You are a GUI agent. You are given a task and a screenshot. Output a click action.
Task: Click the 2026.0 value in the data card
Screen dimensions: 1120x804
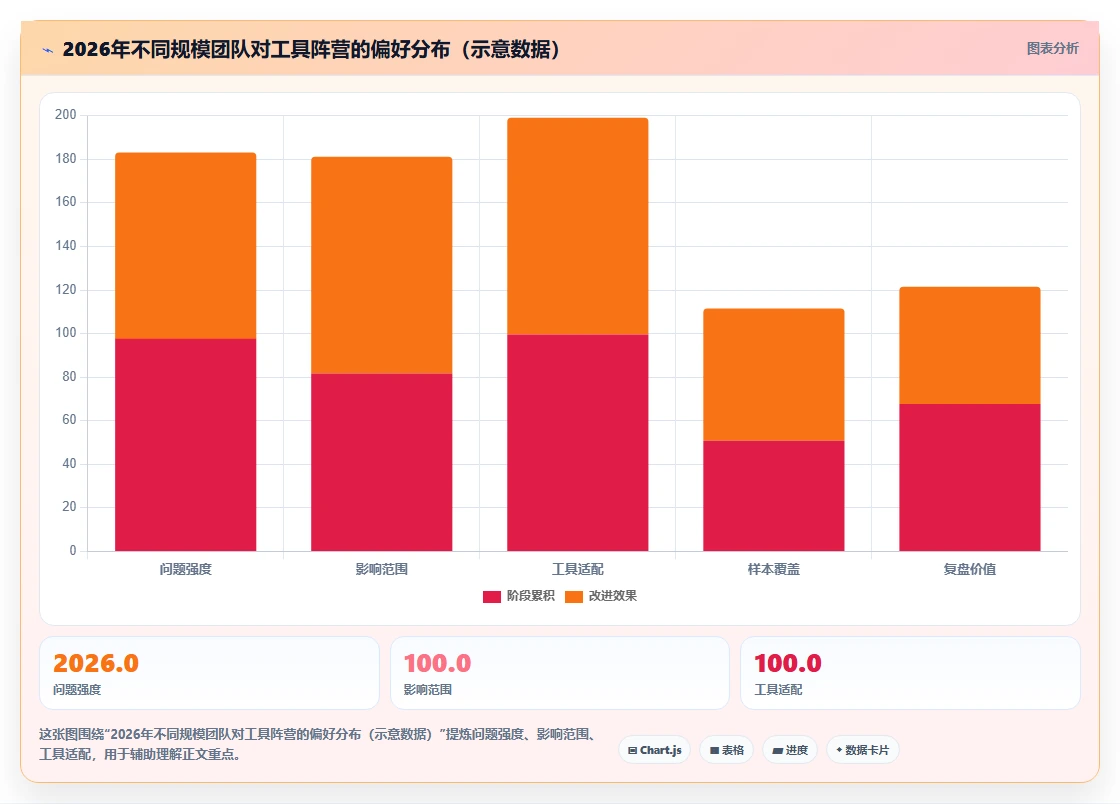click(x=96, y=663)
